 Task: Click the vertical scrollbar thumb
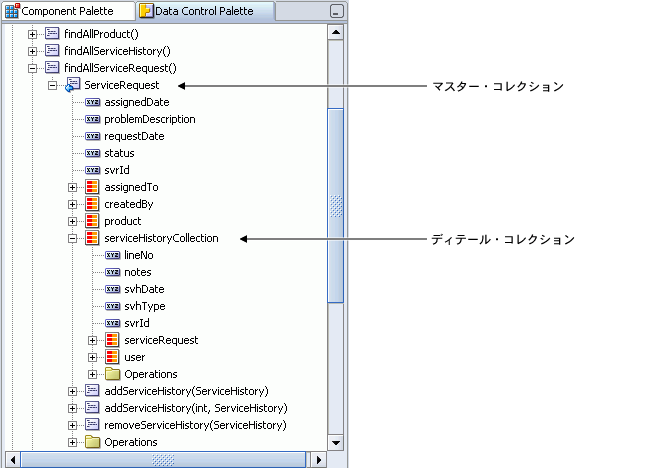pyautogui.click(x=336, y=205)
